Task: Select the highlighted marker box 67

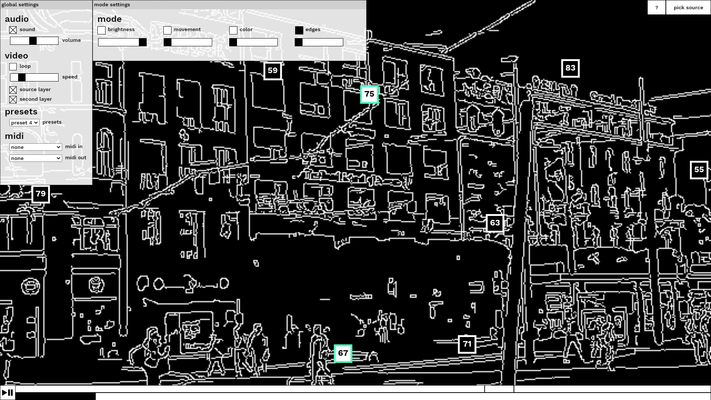Action: click(343, 353)
